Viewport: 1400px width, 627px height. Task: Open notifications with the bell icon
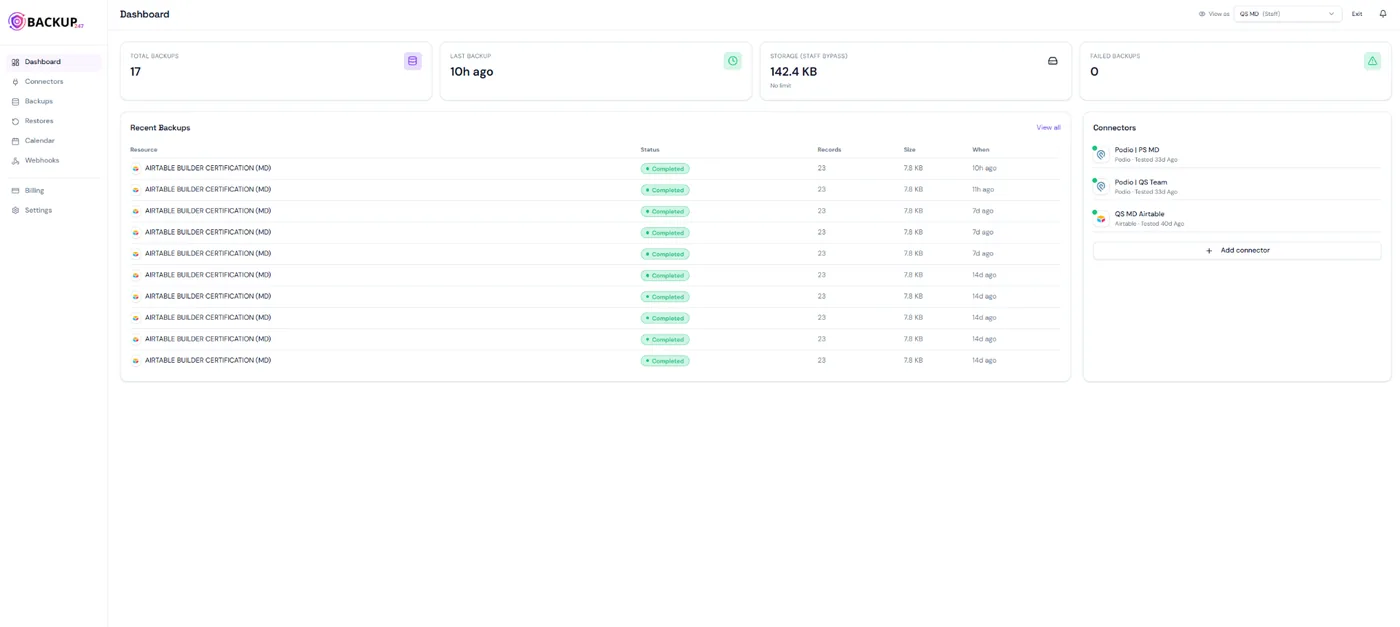1383,14
